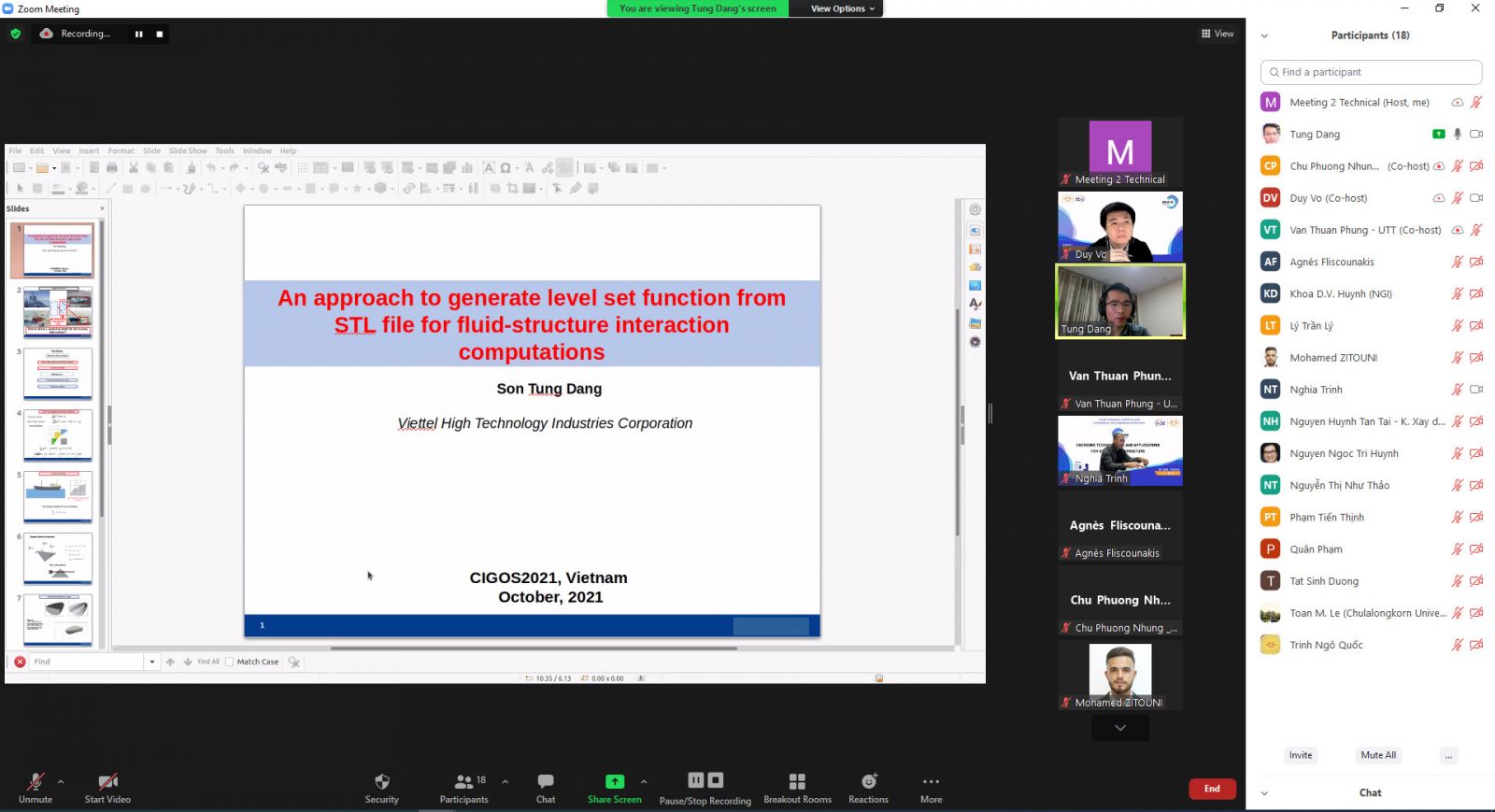This screenshot has height=812, width=1495.
Task: Open the View layout menu
Action: coord(1217,34)
